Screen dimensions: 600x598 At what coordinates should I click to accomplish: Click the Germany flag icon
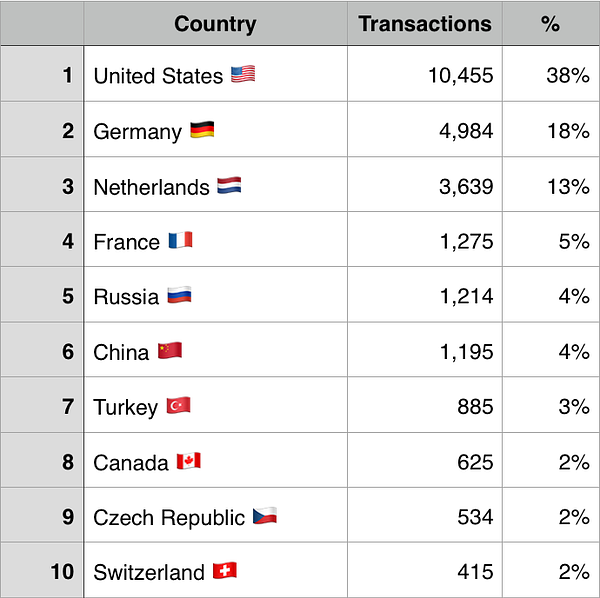(x=202, y=131)
